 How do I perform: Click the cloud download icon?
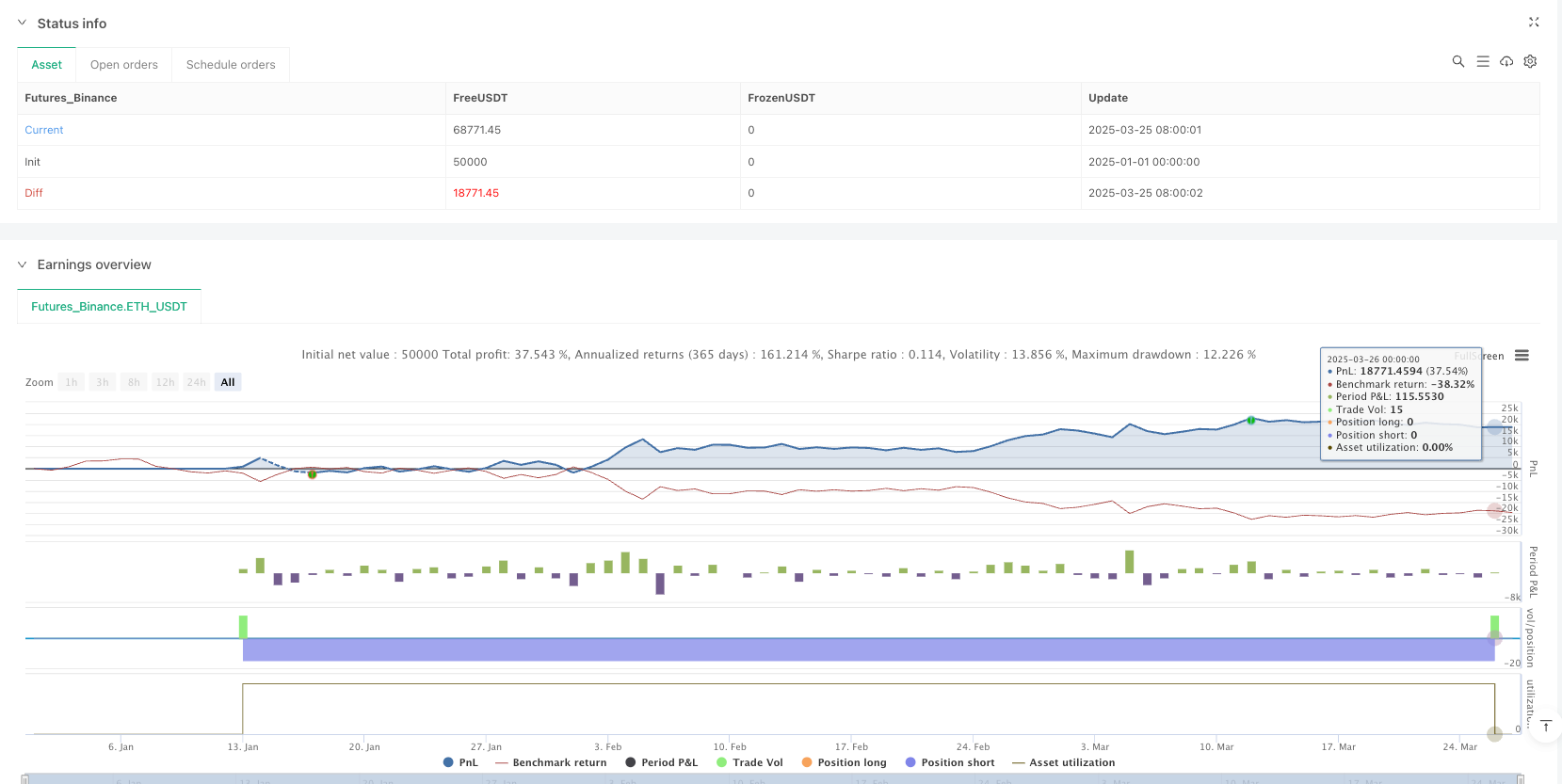[1506, 61]
